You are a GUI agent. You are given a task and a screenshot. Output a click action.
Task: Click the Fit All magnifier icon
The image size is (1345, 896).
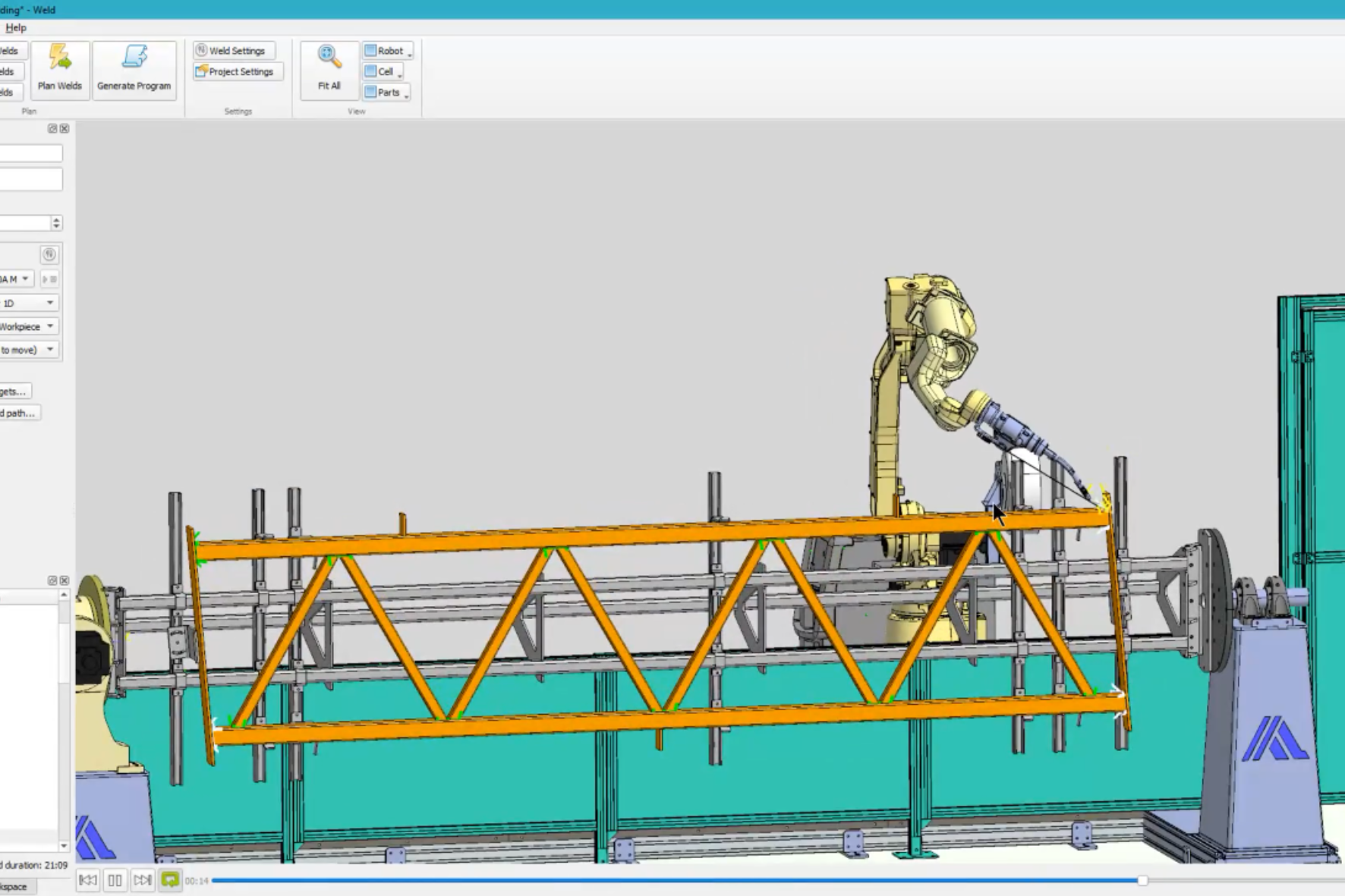(329, 56)
